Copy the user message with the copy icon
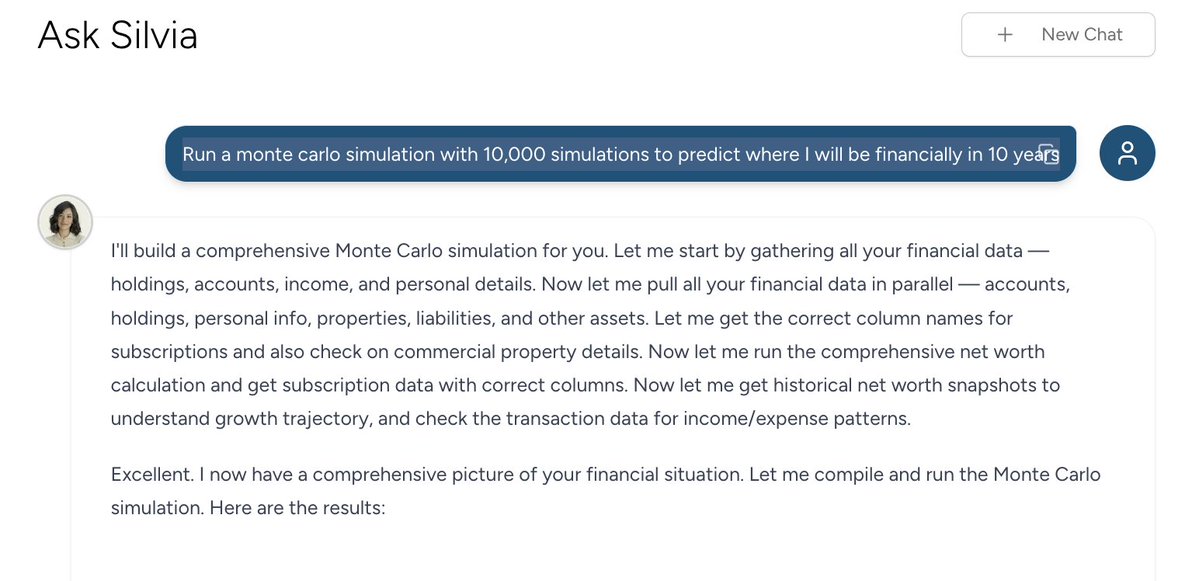This screenshot has height=581, width=1199. click(1047, 153)
